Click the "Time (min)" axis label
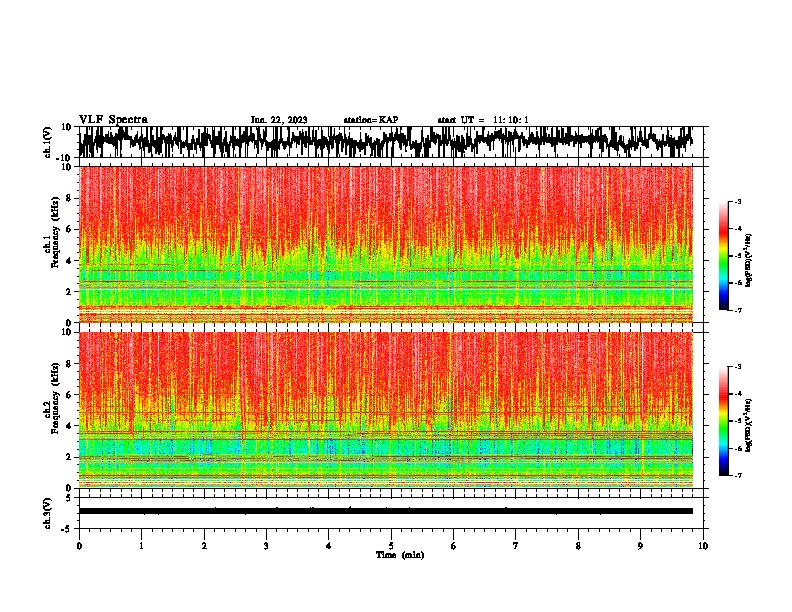Viewport: 792px width, 612px height. (400, 555)
